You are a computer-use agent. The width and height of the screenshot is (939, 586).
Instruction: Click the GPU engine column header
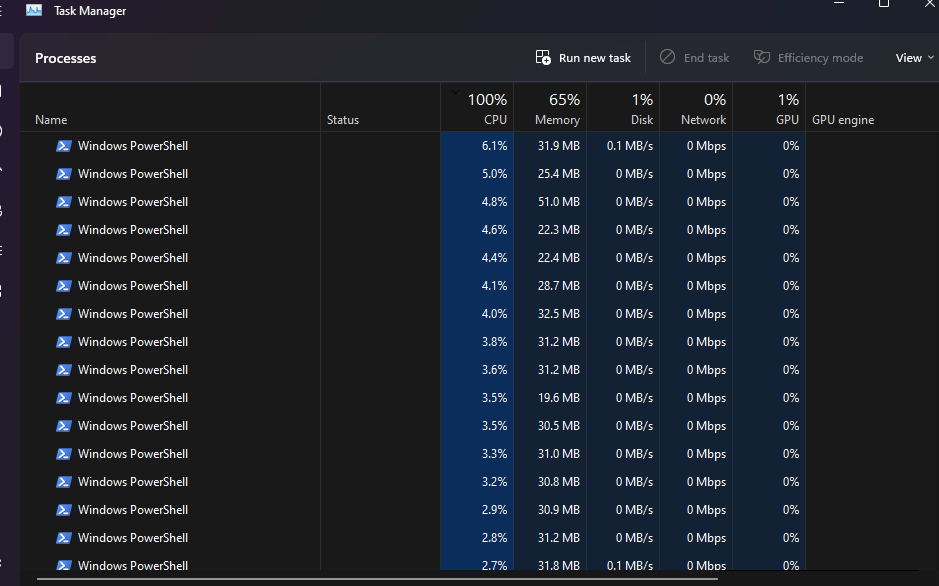(x=843, y=120)
